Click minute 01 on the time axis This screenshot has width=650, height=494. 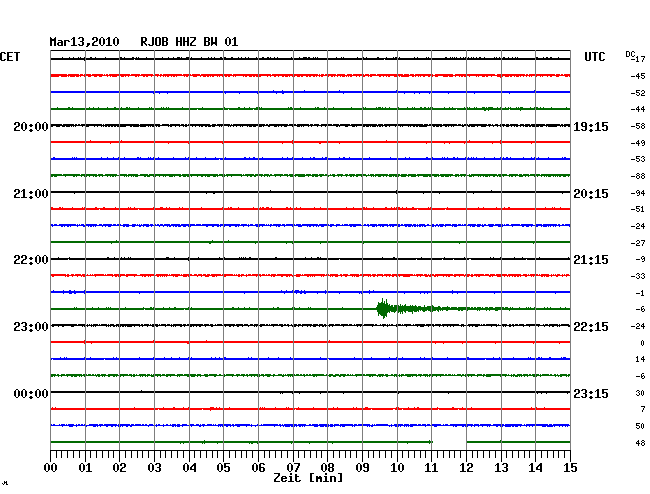click(x=85, y=467)
